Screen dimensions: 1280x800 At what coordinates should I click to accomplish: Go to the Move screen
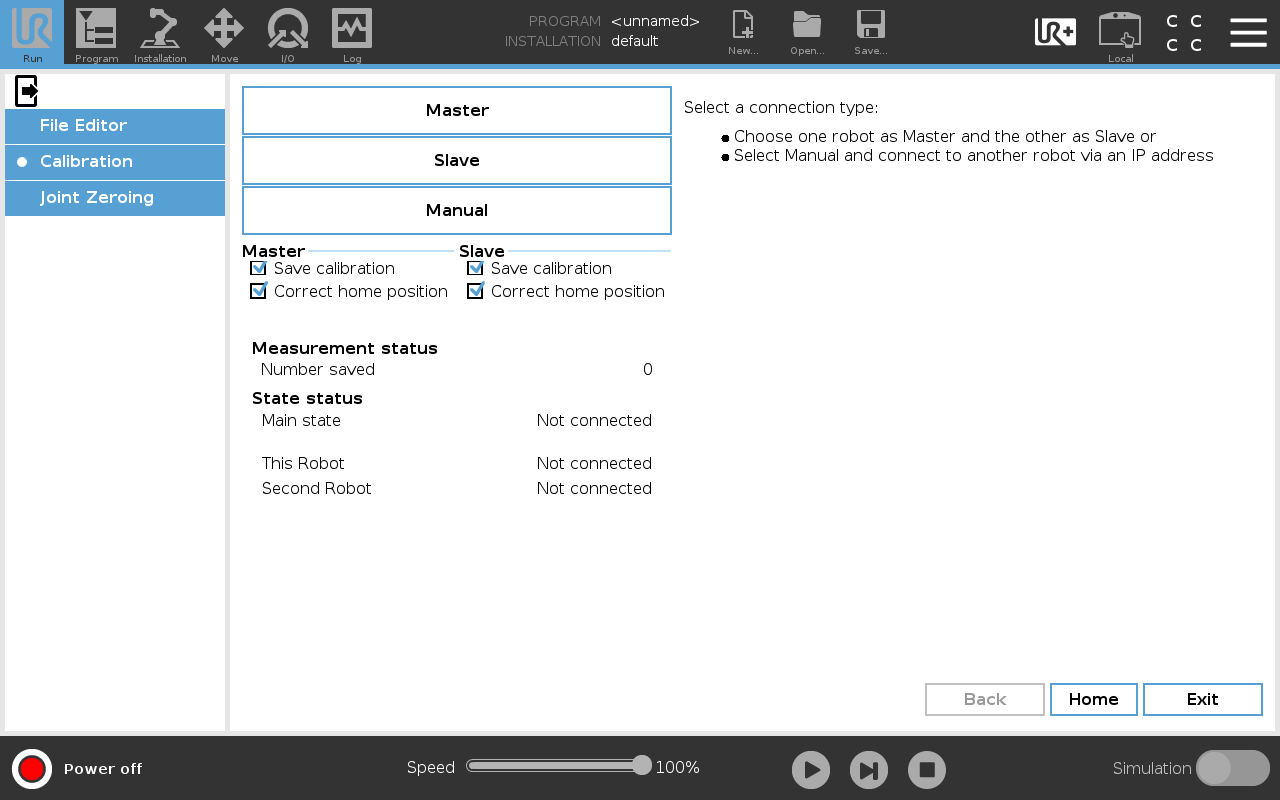224,32
